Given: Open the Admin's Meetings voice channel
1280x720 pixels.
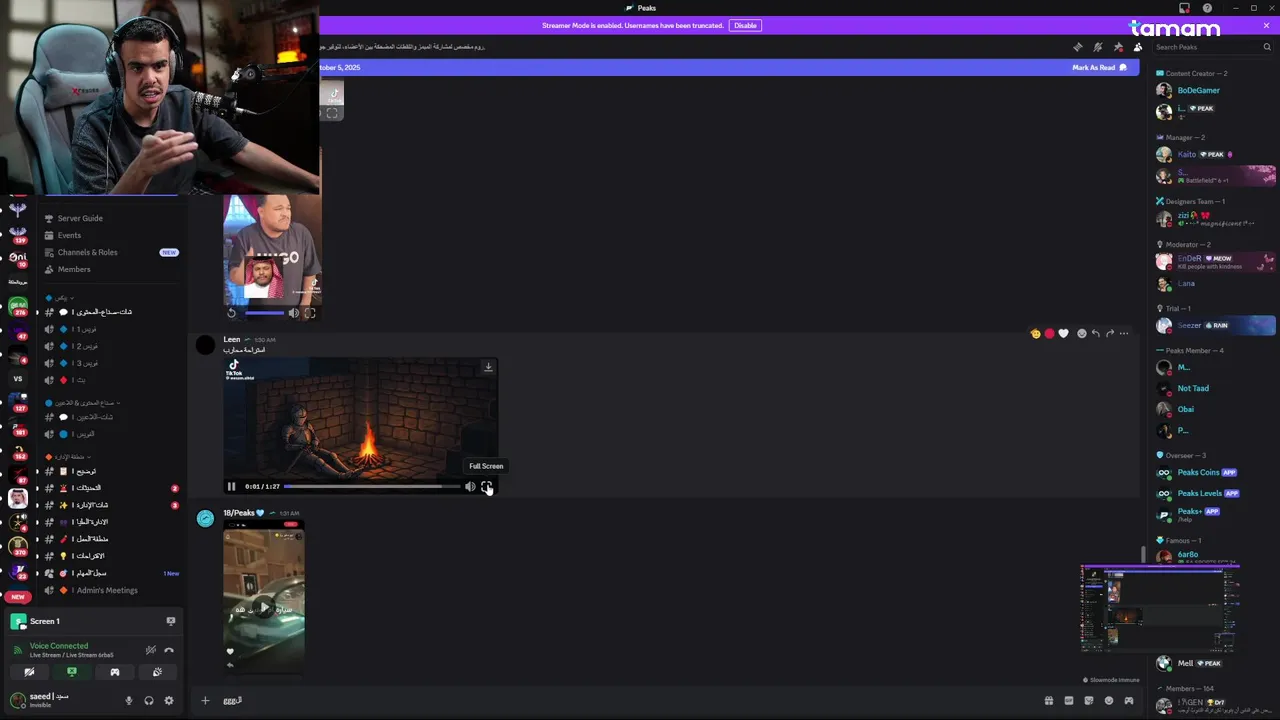Looking at the screenshot, I should (x=107, y=590).
